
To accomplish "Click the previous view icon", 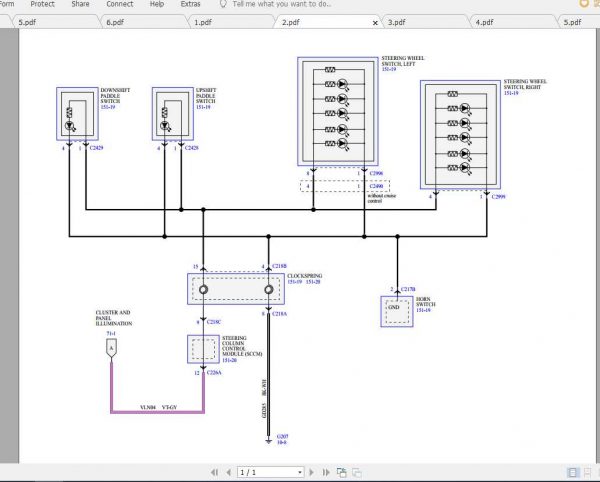I will [341, 472].
